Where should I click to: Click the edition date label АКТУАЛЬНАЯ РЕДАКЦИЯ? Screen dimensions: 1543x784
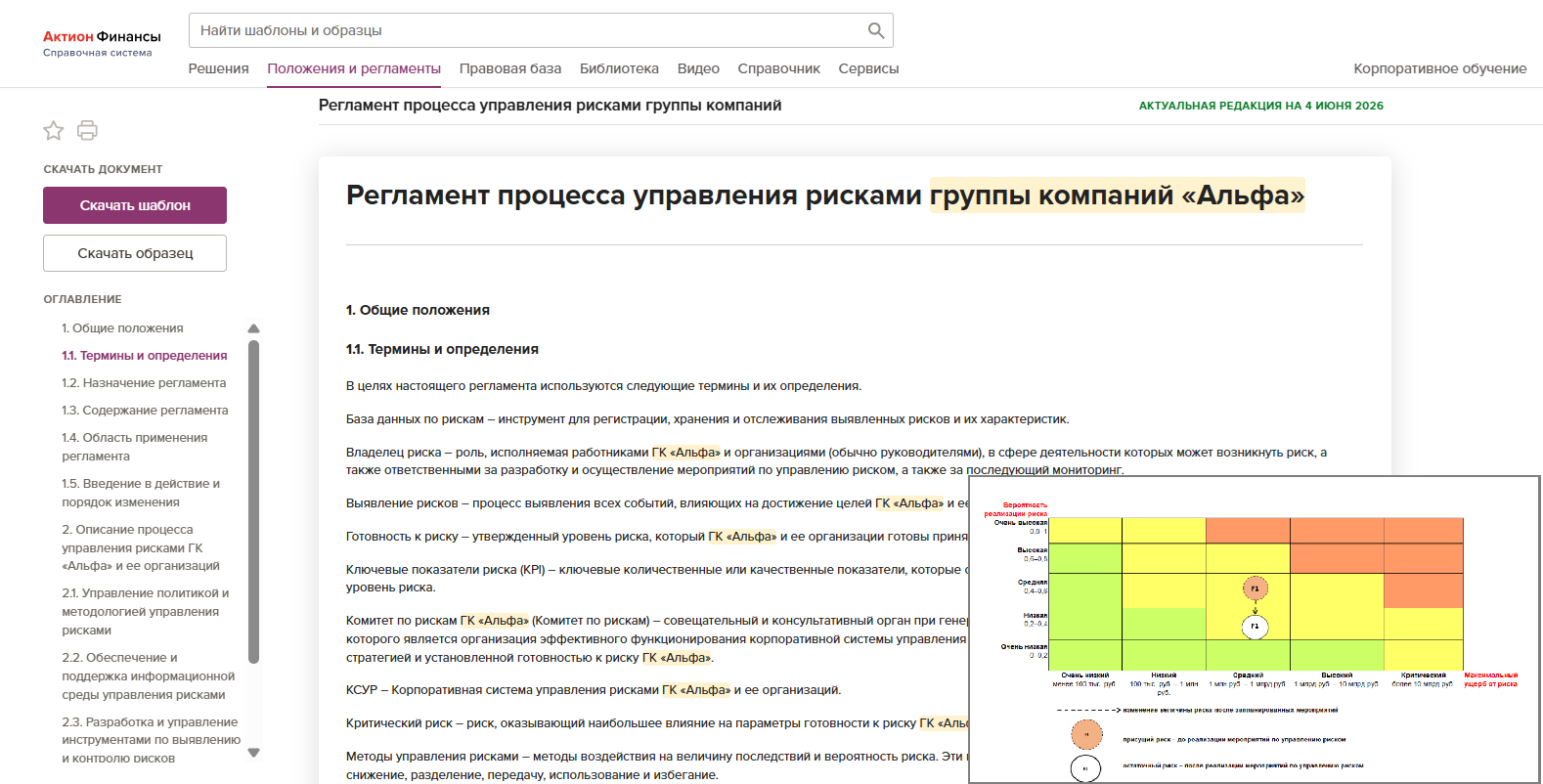click(1260, 106)
